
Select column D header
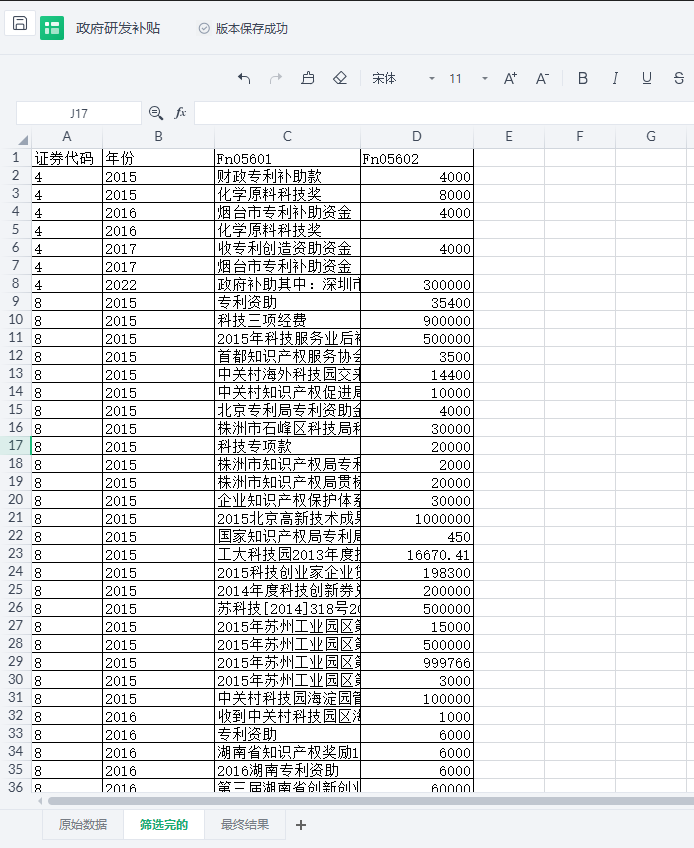[417, 136]
